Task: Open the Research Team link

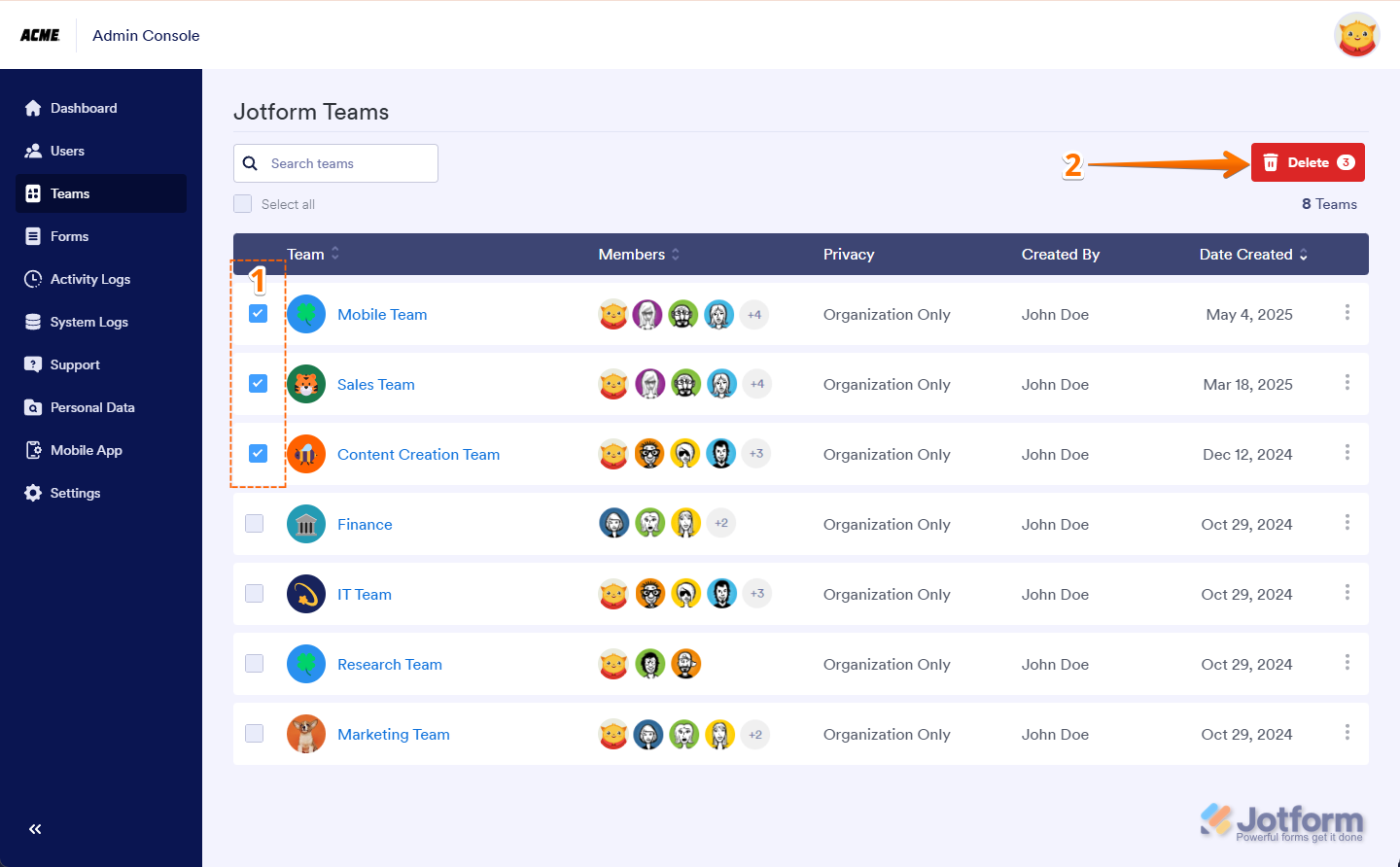Action: tap(390, 664)
